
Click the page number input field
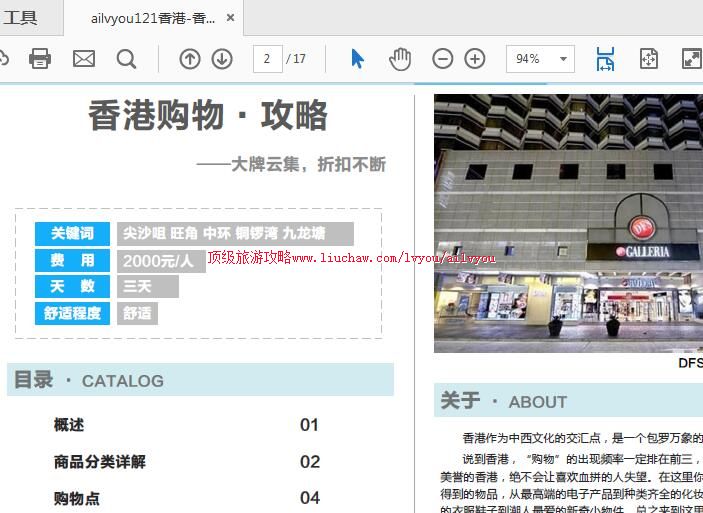pyautogui.click(x=267, y=59)
